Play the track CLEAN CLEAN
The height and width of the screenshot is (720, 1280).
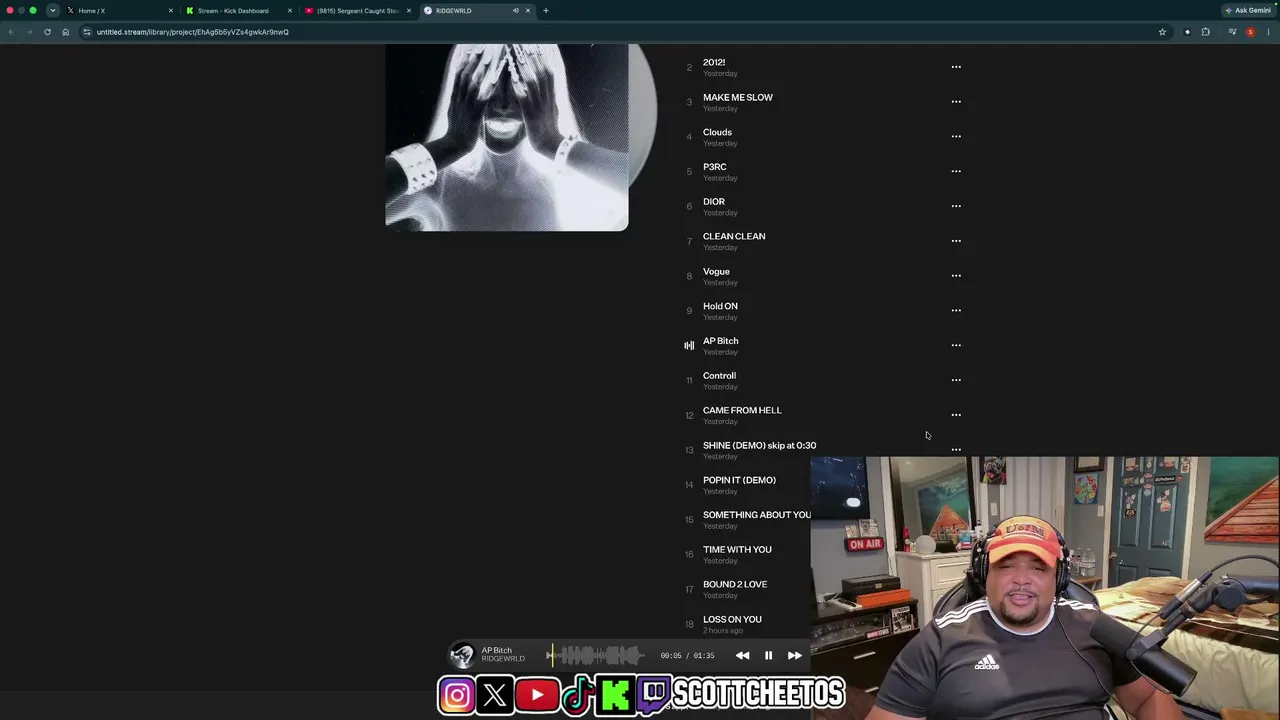[x=734, y=237]
